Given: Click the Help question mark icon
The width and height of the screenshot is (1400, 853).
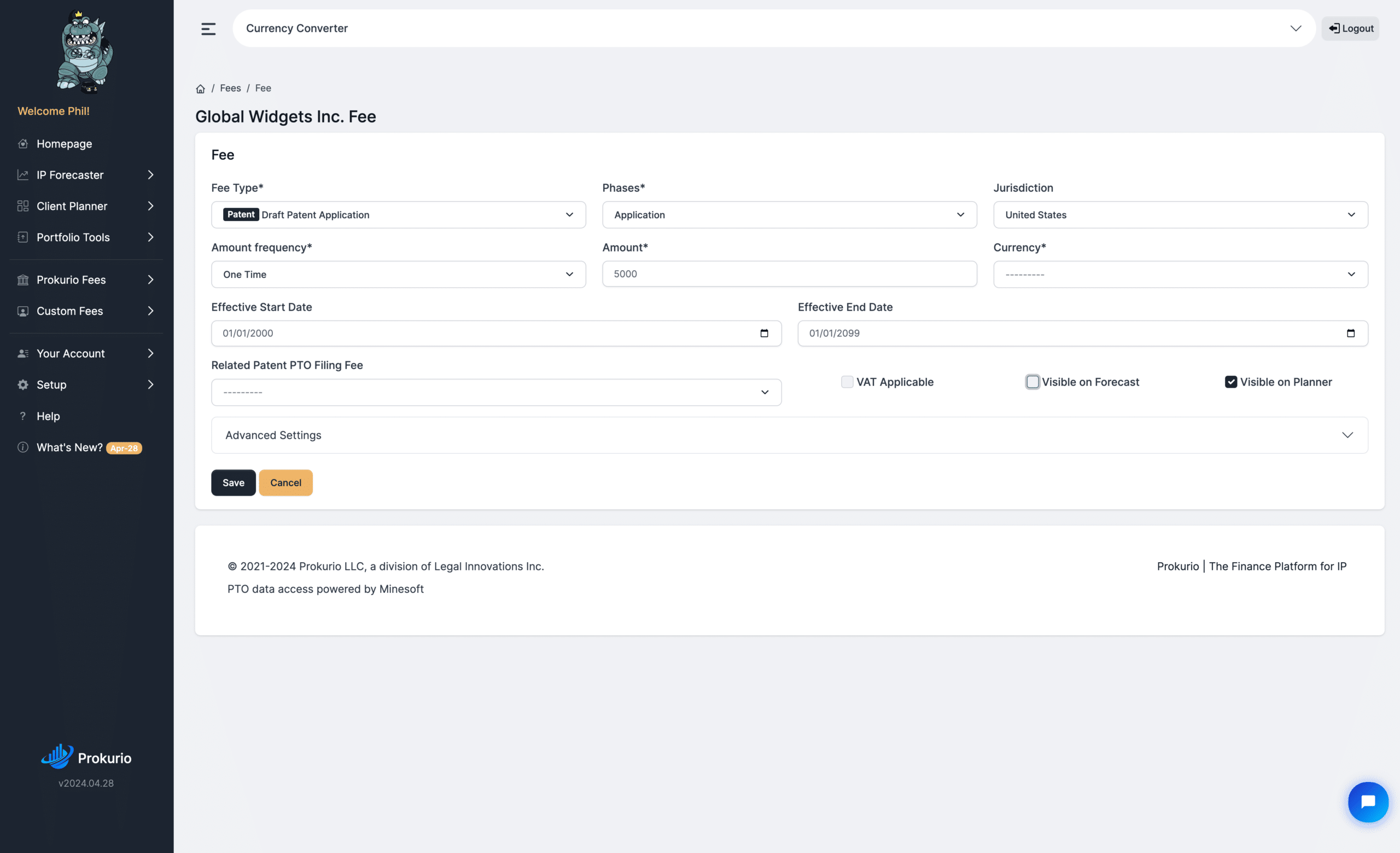Looking at the screenshot, I should tap(23, 416).
